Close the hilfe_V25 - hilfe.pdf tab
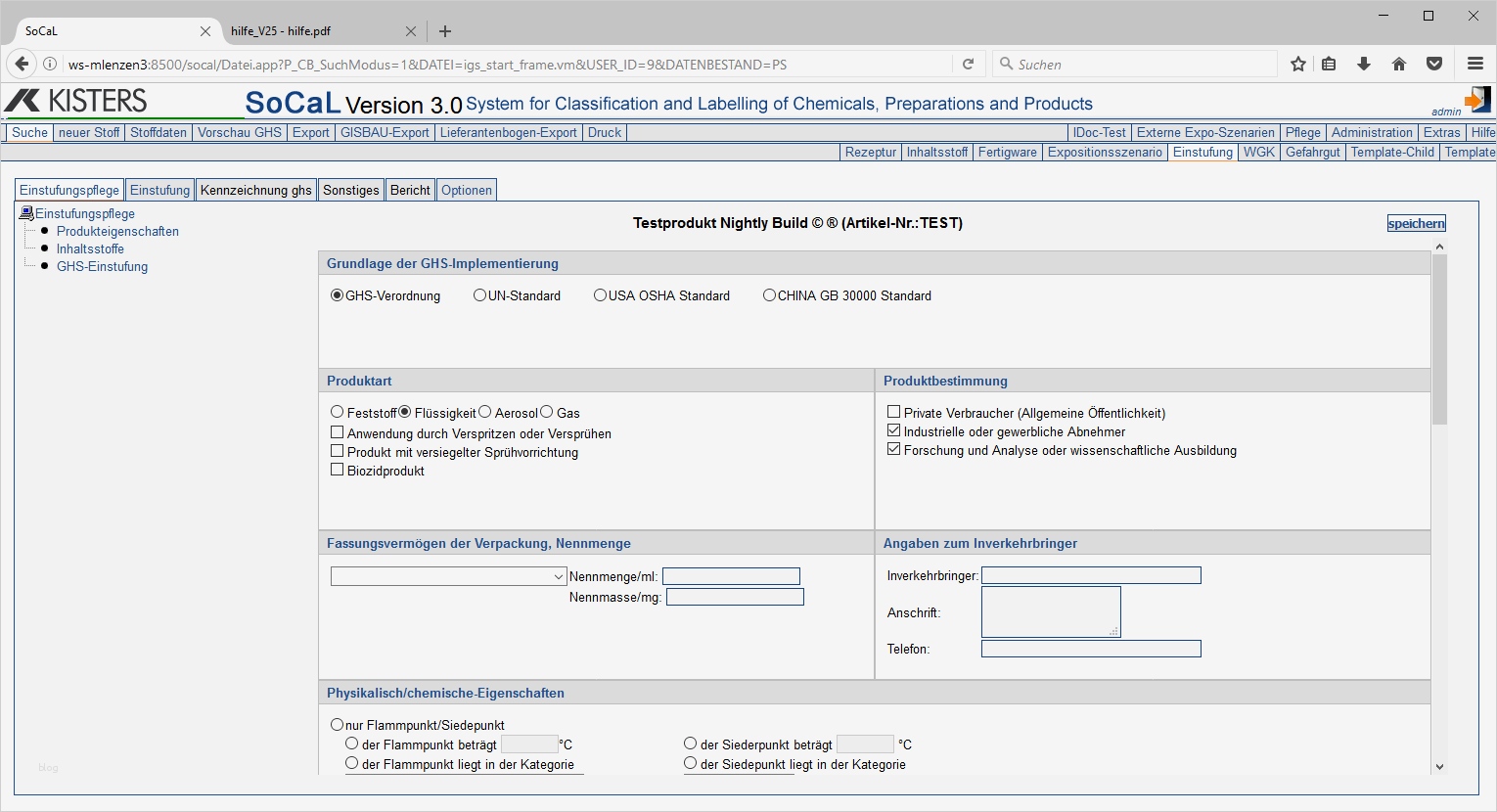 click(411, 31)
